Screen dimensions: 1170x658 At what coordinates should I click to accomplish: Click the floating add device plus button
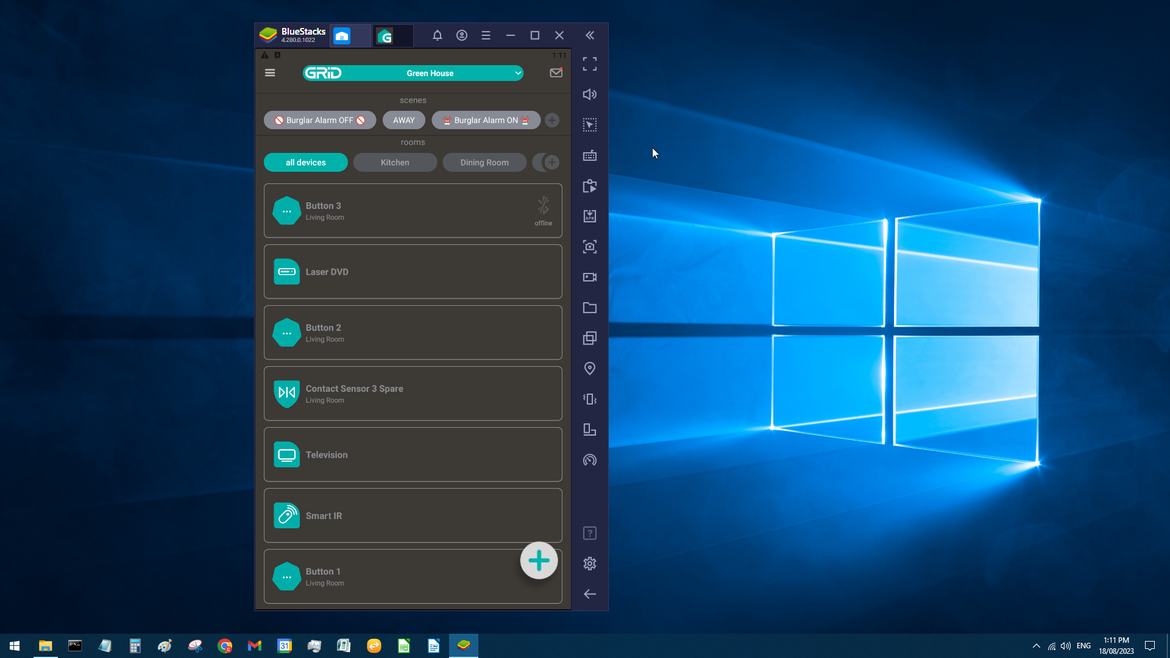(539, 561)
